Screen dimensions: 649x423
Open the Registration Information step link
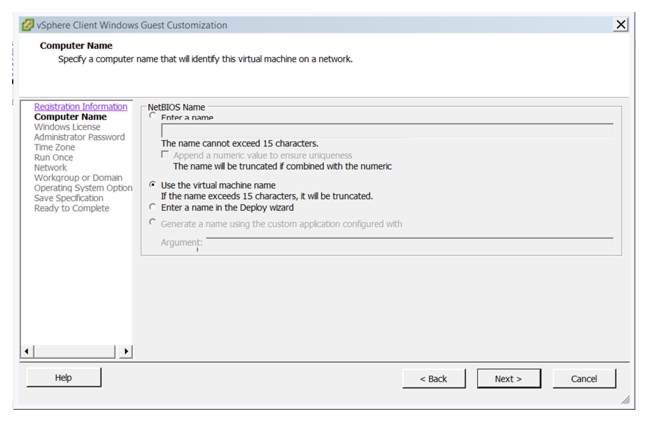[x=81, y=107]
